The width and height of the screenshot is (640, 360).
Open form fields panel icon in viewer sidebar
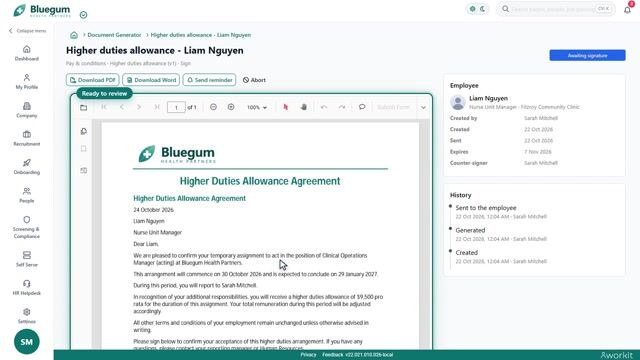click(84, 170)
